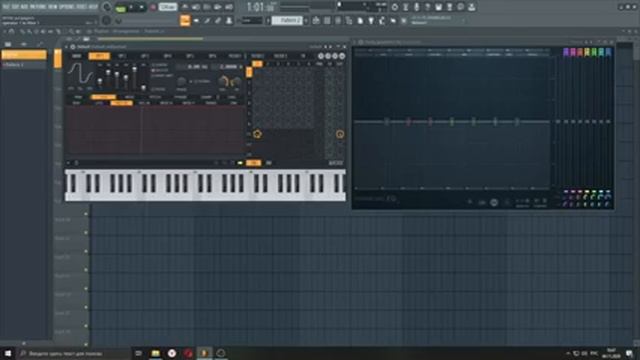
Task: Click the question mark help icon
Action: (427, 7)
